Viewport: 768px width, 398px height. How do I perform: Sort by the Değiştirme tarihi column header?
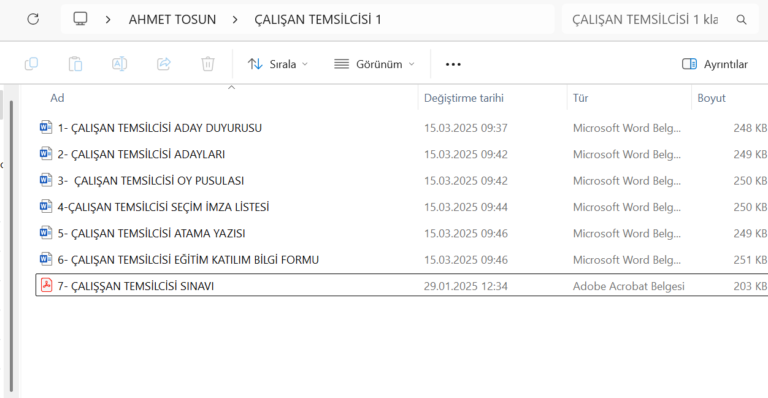coord(464,98)
